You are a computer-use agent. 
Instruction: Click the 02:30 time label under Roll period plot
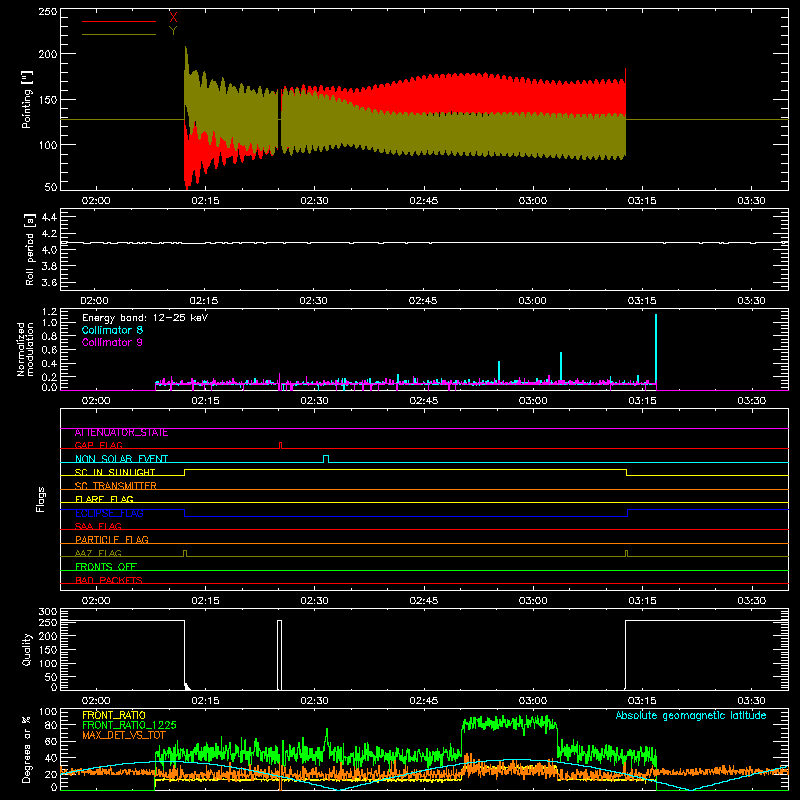tap(313, 301)
